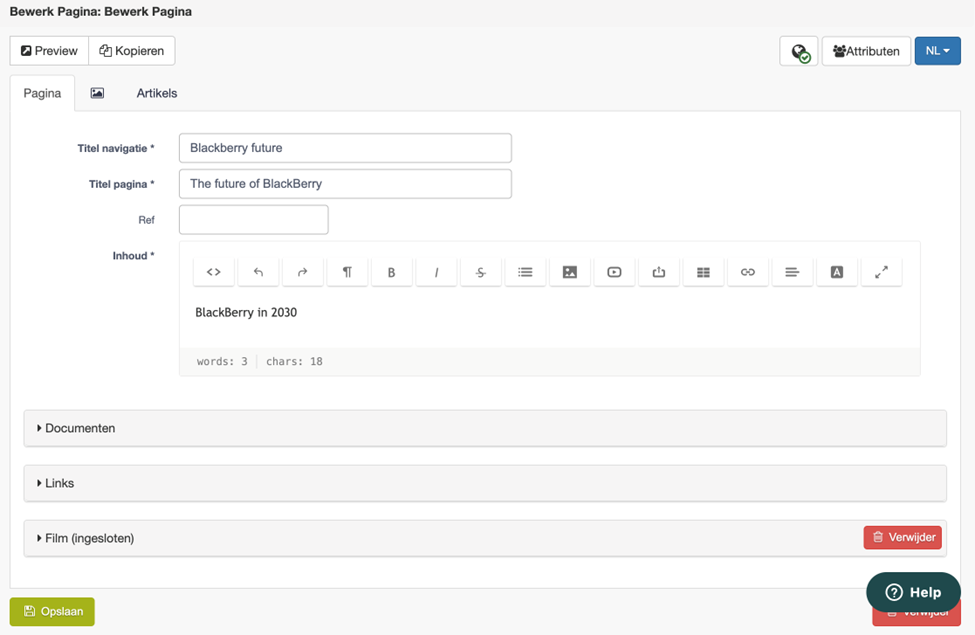Image resolution: width=975 pixels, height=635 pixels.
Task: Open the HTML source code view
Action: 214,272
